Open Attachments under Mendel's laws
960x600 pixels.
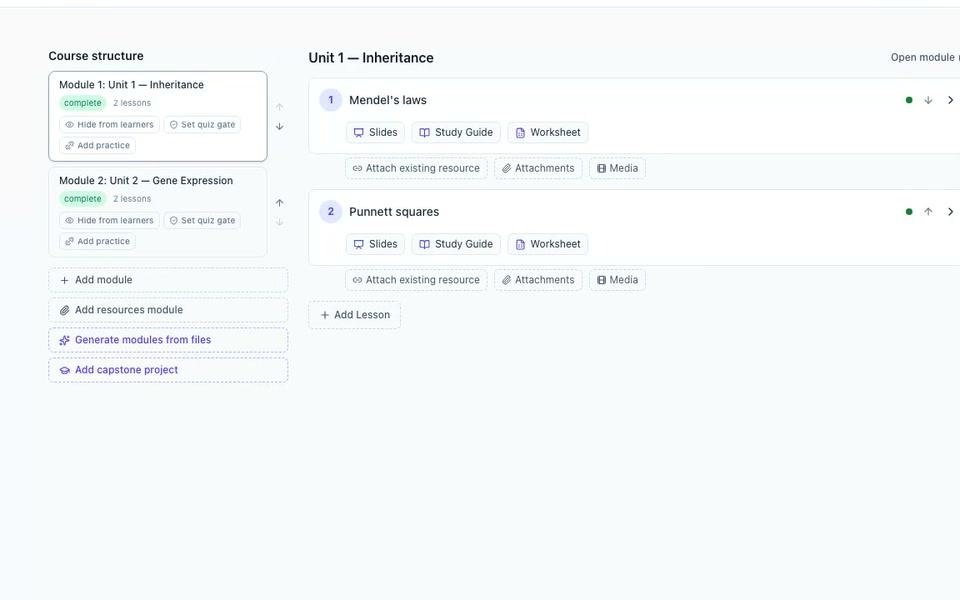click(538, 168)
